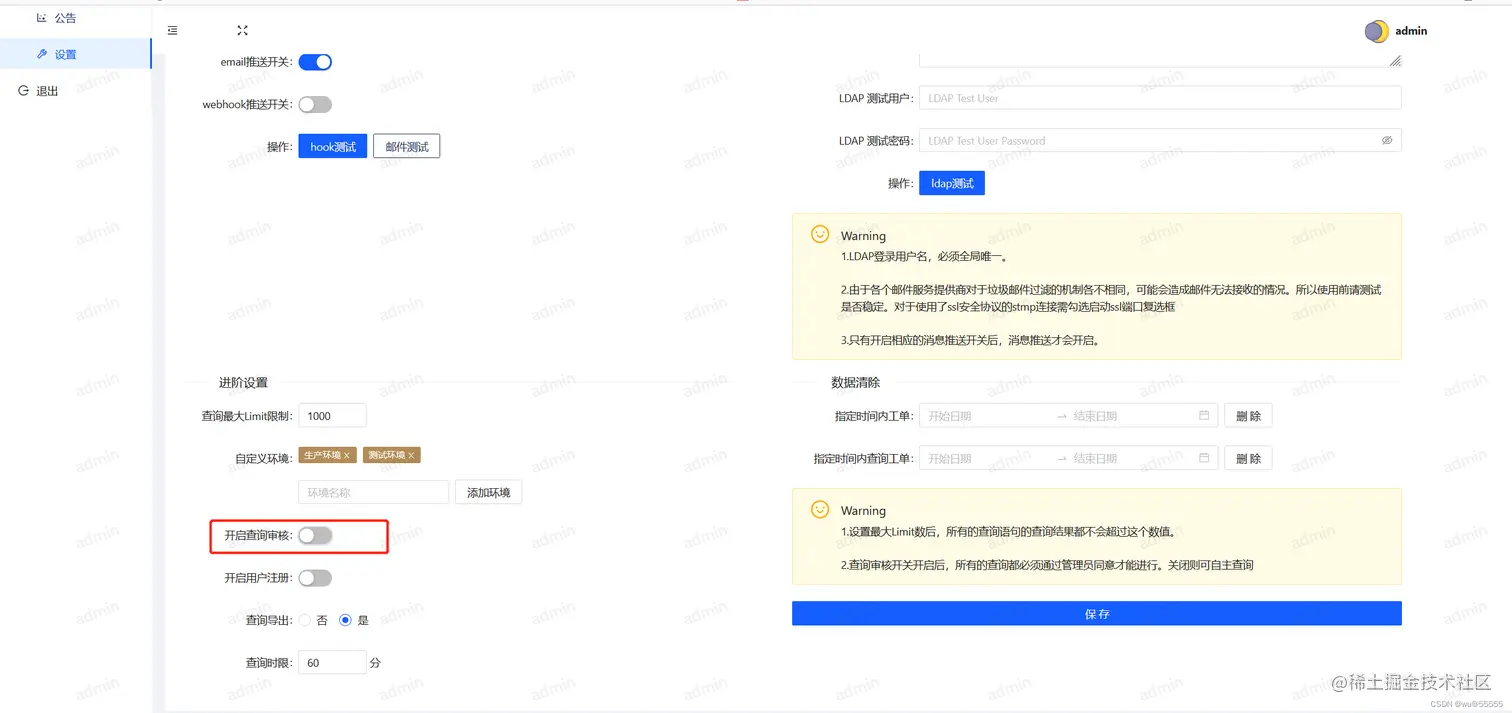Click the admin avatar icon
Screen dimensions: 1512x713
(1375, 31)
